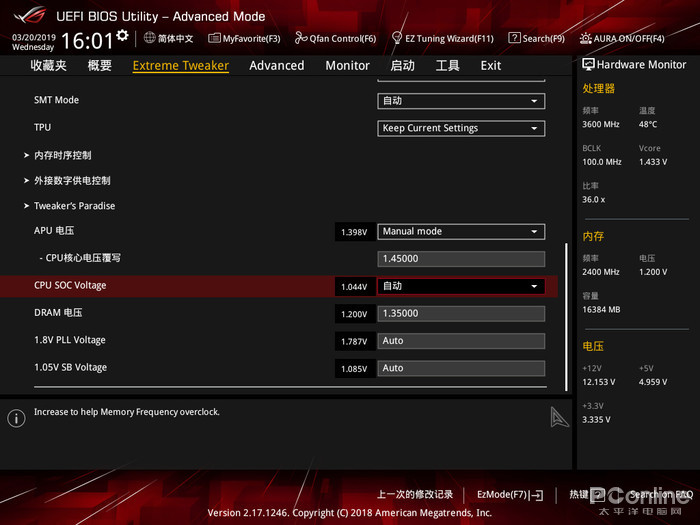Select the CPU SOC Voltage row label
The width and height of the screenshot is (700, 525).
(70, 285)
